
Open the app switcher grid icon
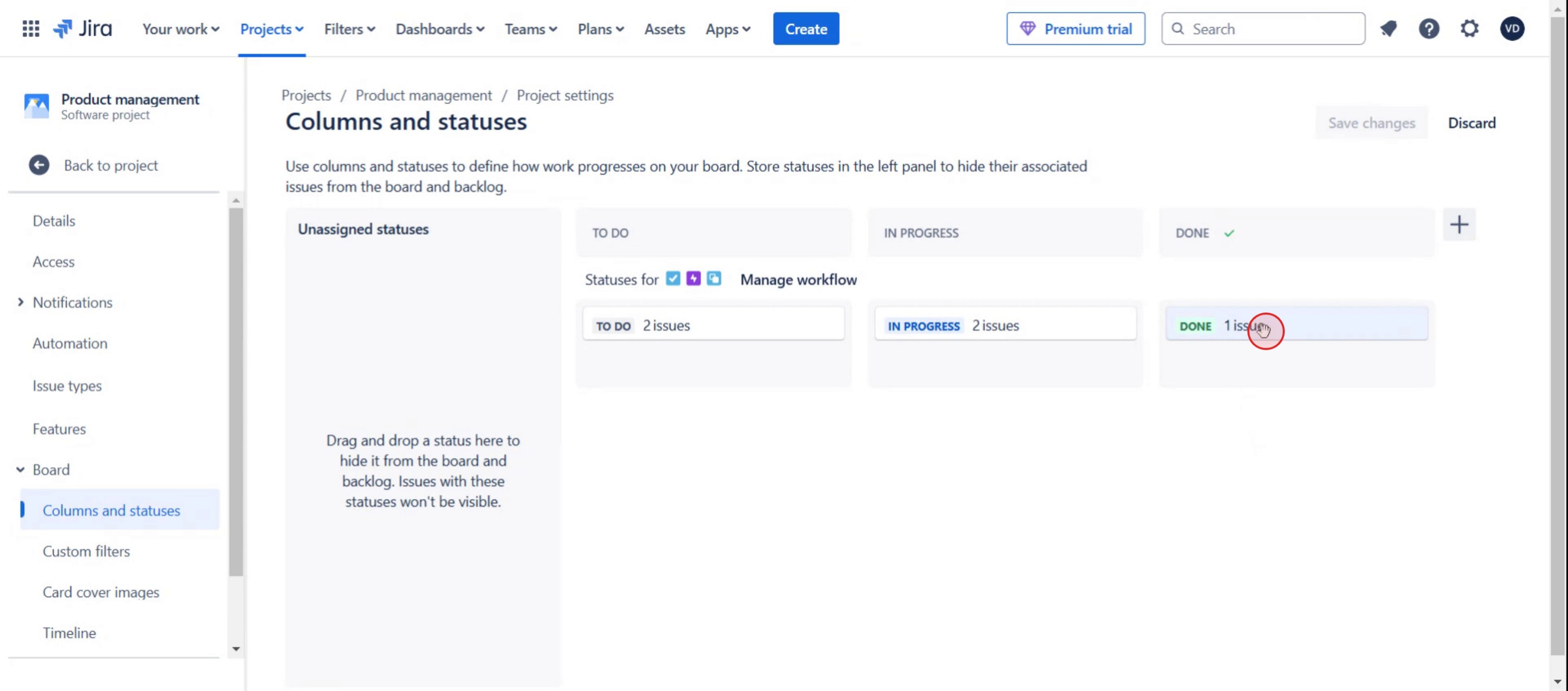pyautogui.click(x=30, y=29)
